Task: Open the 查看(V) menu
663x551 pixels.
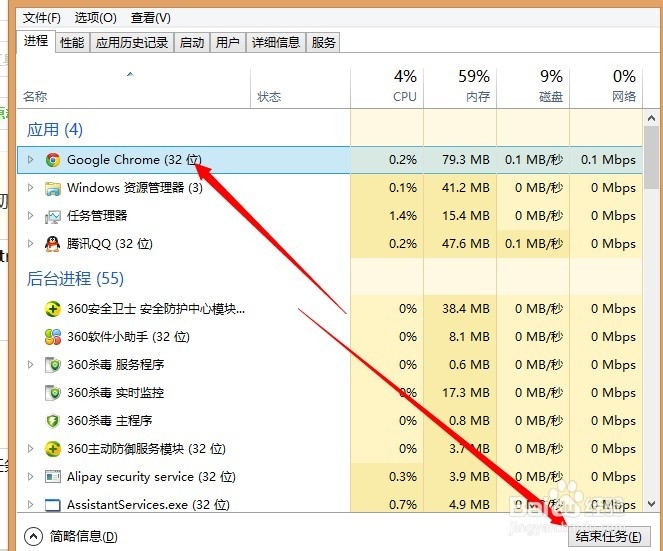Action: click(151, 18)
